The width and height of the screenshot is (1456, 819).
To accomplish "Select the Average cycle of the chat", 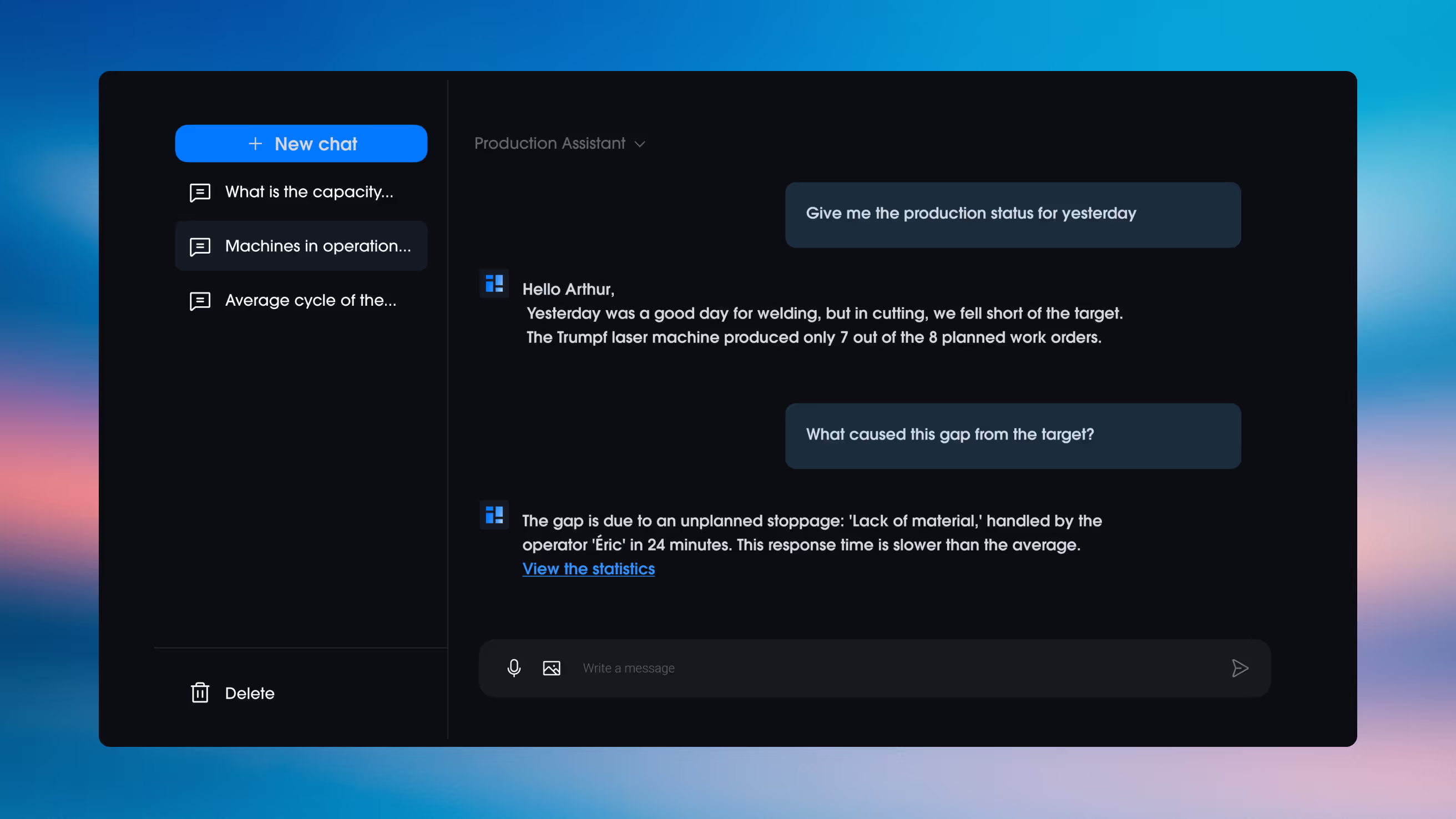I will (x=310, y=300).
